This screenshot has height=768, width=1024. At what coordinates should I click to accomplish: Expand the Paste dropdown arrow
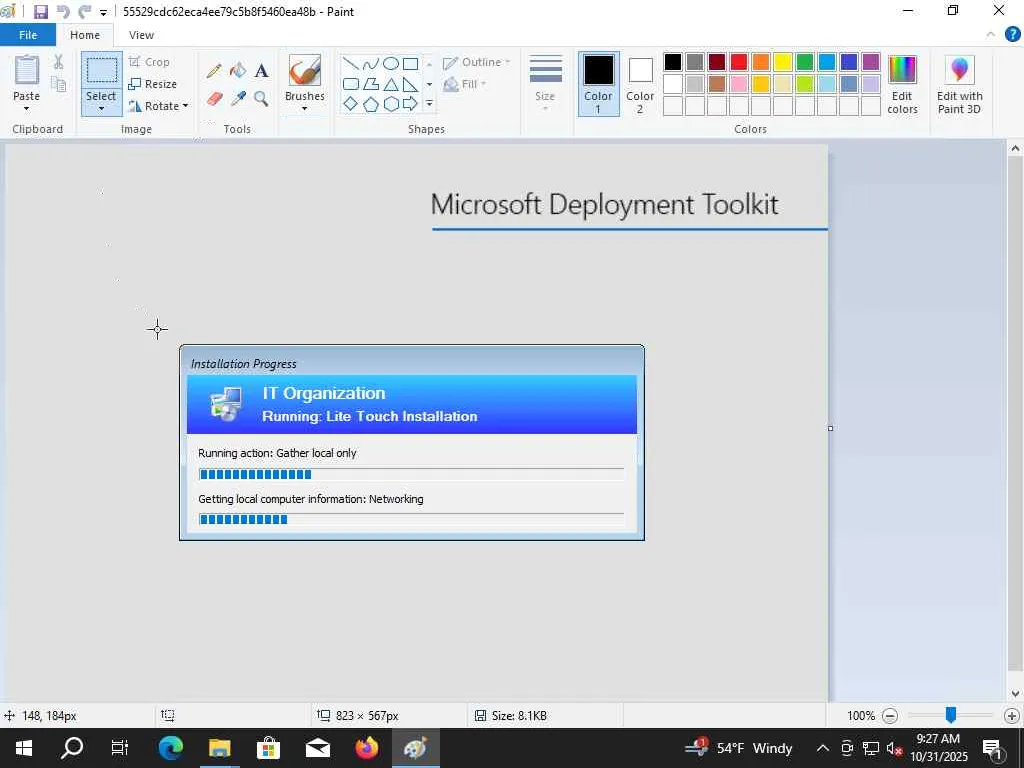click(27, 109)
